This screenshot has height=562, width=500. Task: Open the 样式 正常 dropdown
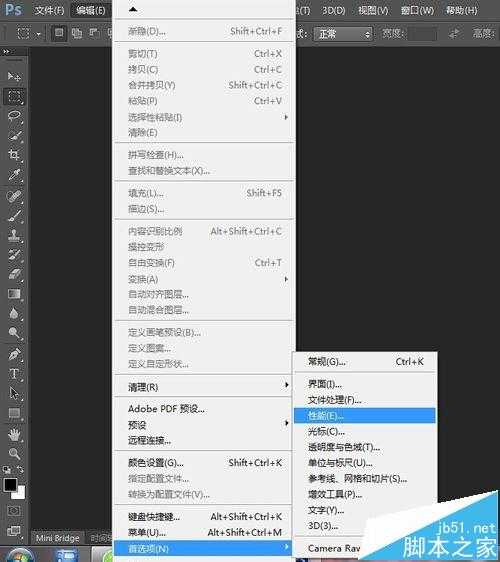point(343,34)
